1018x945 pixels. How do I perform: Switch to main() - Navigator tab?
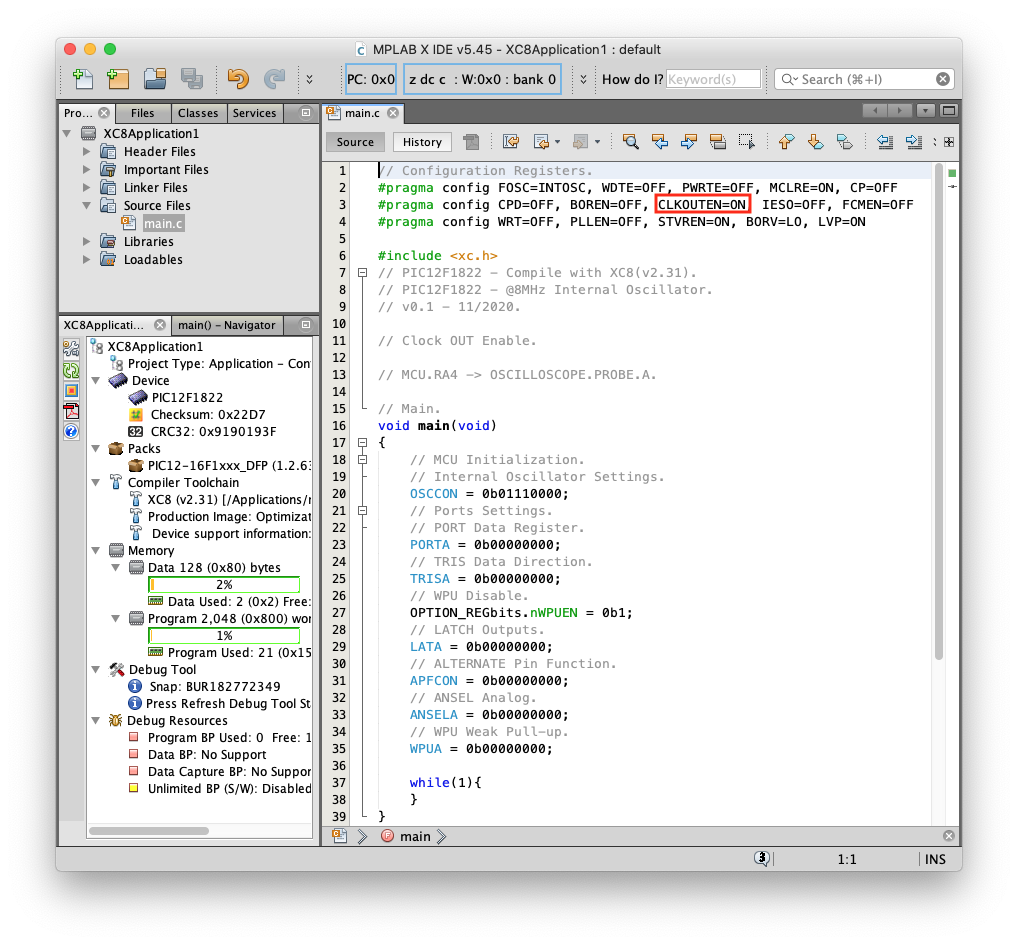(x=227, y=325)
